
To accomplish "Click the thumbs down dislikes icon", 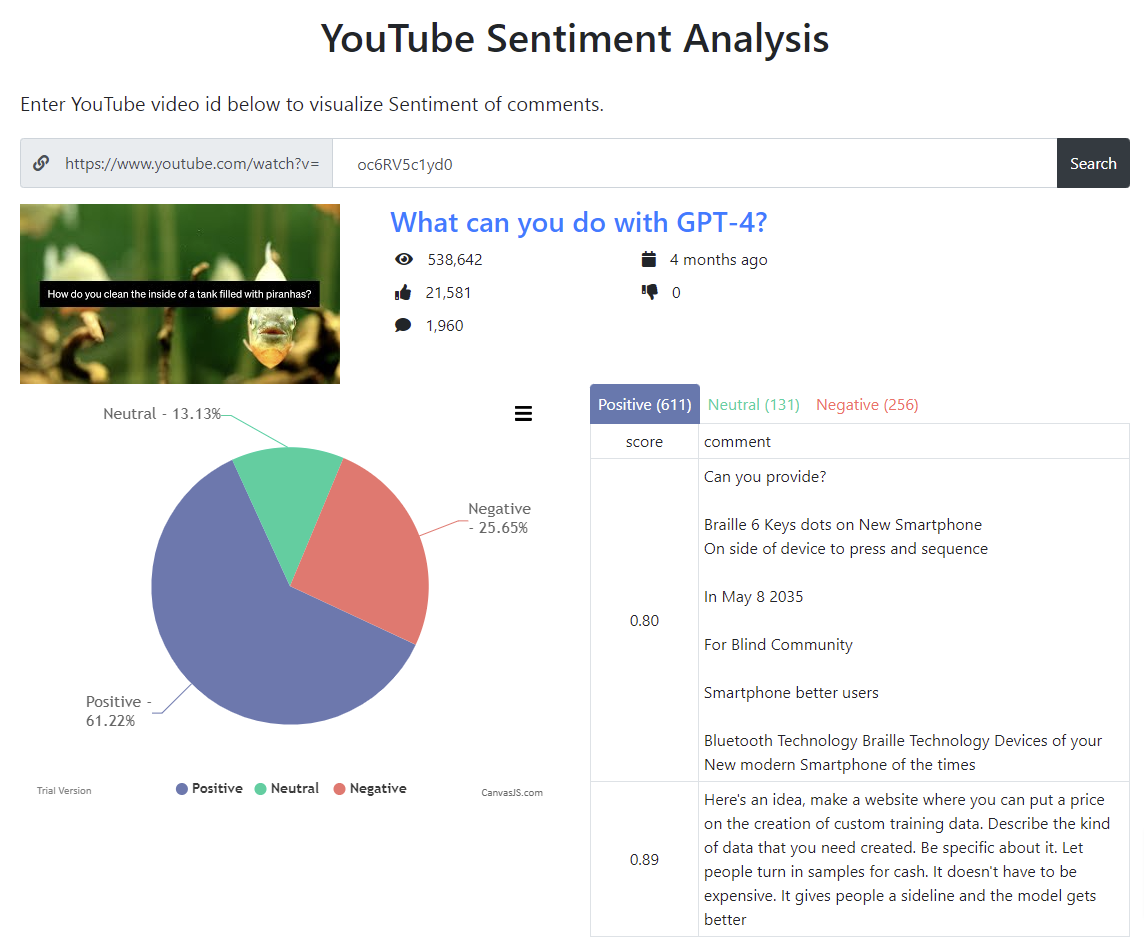I will click(650, 291).
